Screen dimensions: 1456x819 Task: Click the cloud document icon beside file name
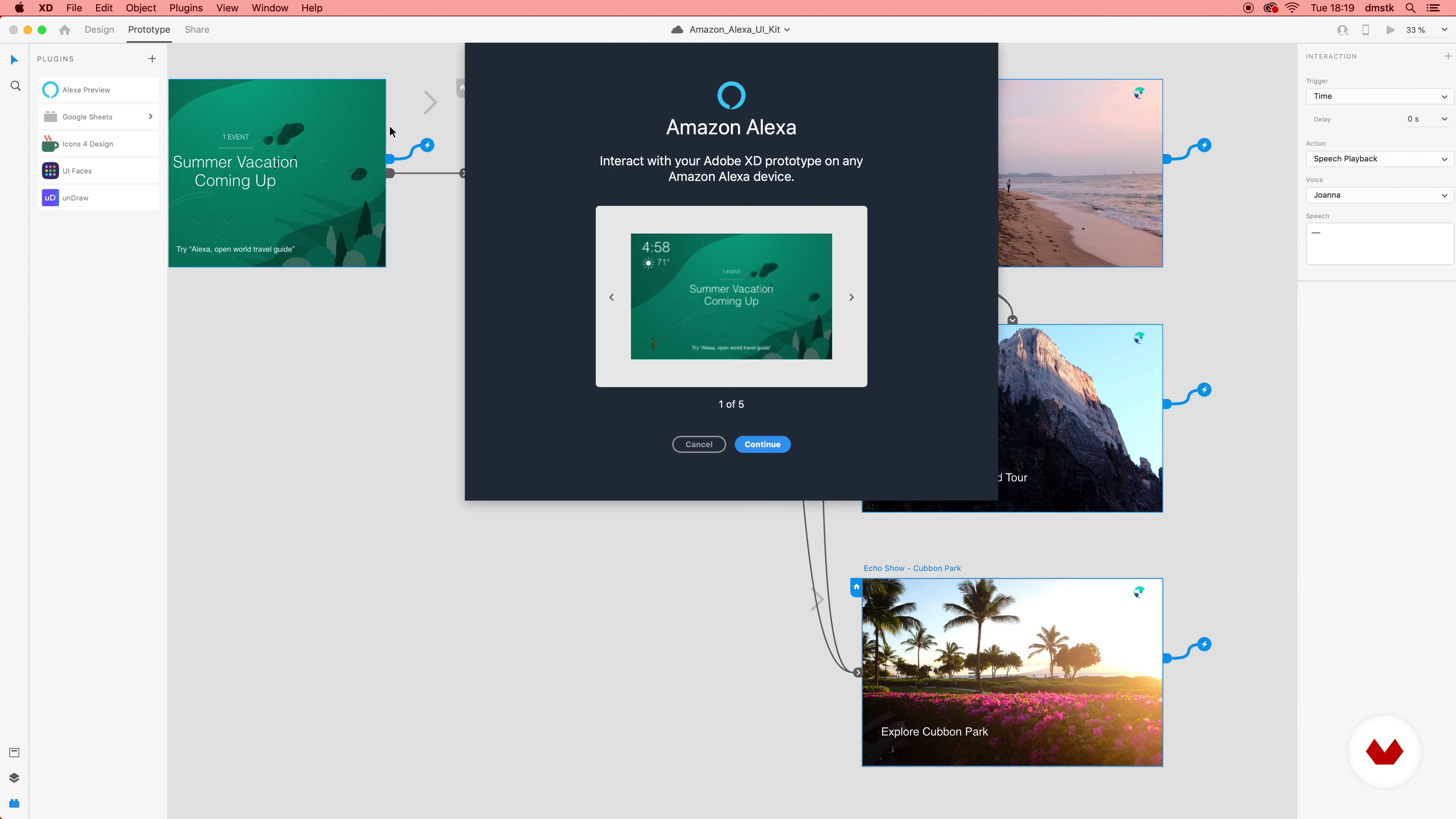point(676,30)
